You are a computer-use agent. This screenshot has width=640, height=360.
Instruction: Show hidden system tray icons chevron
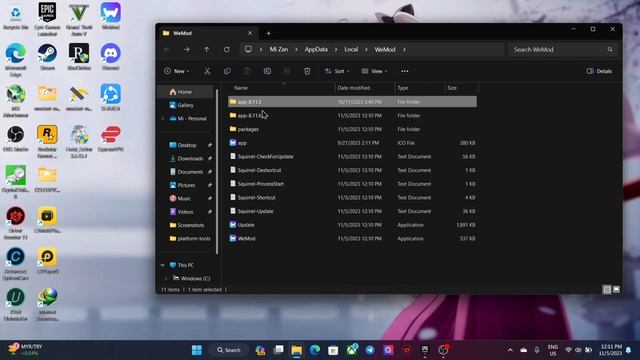pos(510,350)
